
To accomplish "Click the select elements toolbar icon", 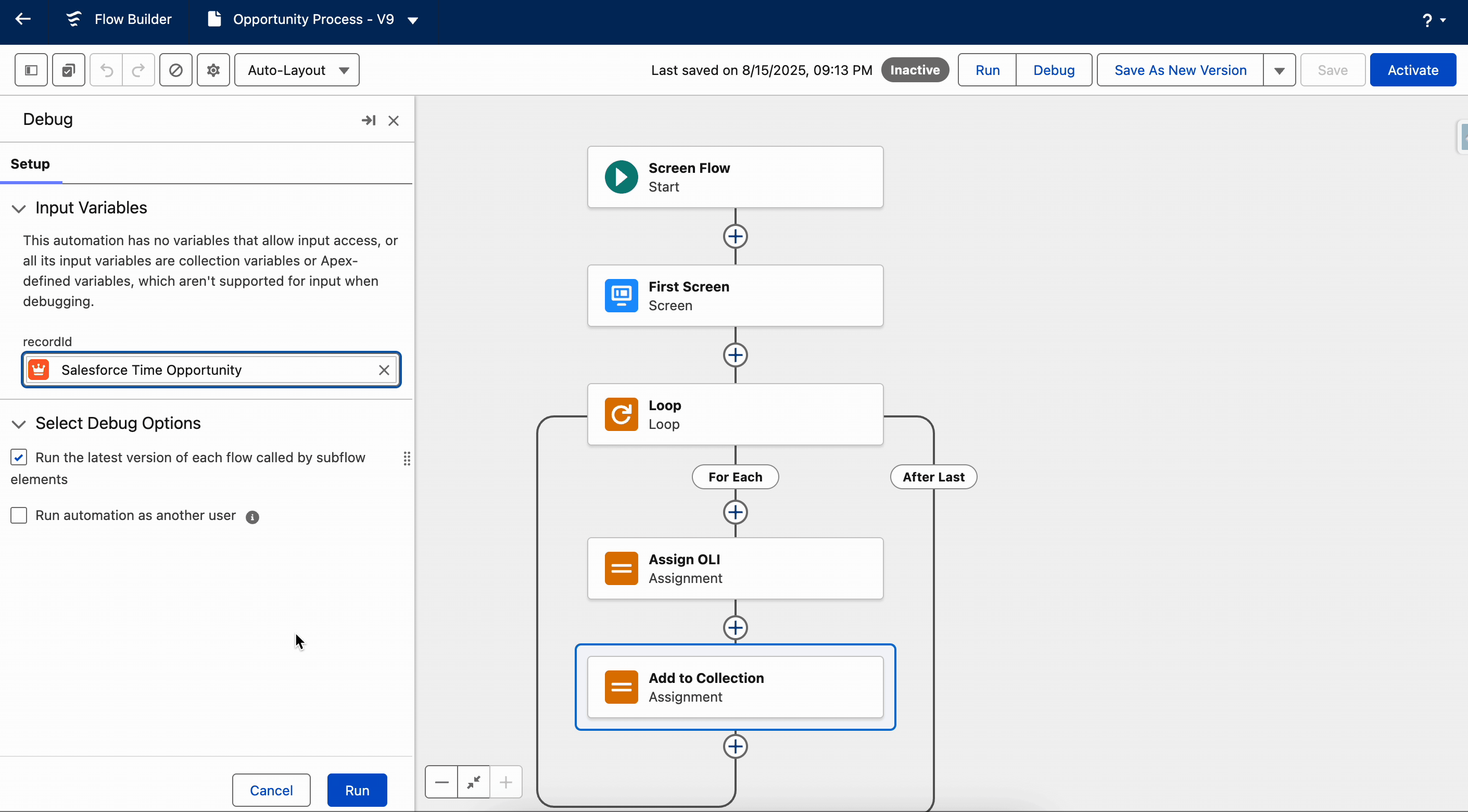I will pos(68,70).
